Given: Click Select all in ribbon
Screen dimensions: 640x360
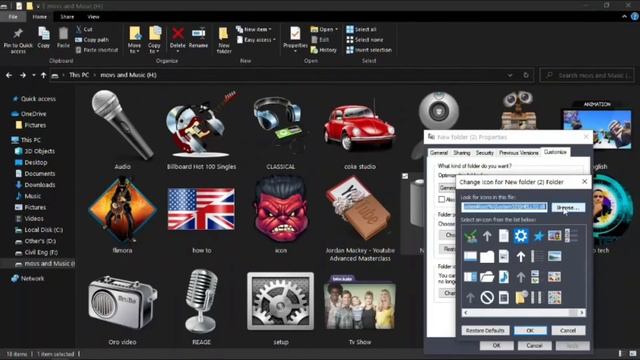Looking at the screenshot, I should [x=361, y=29].
